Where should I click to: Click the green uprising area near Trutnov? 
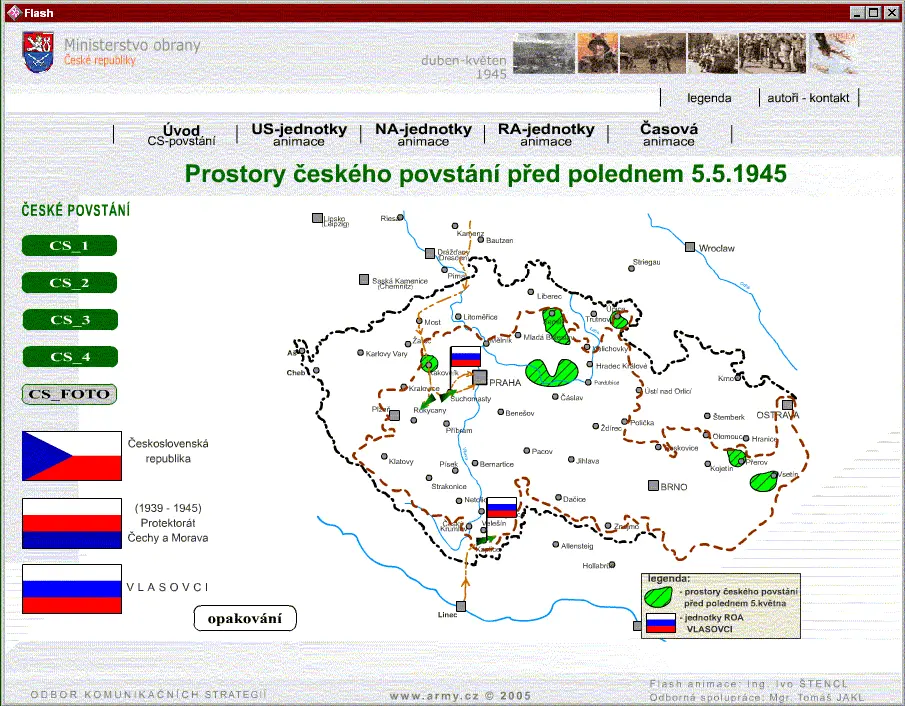click(620, 321)
